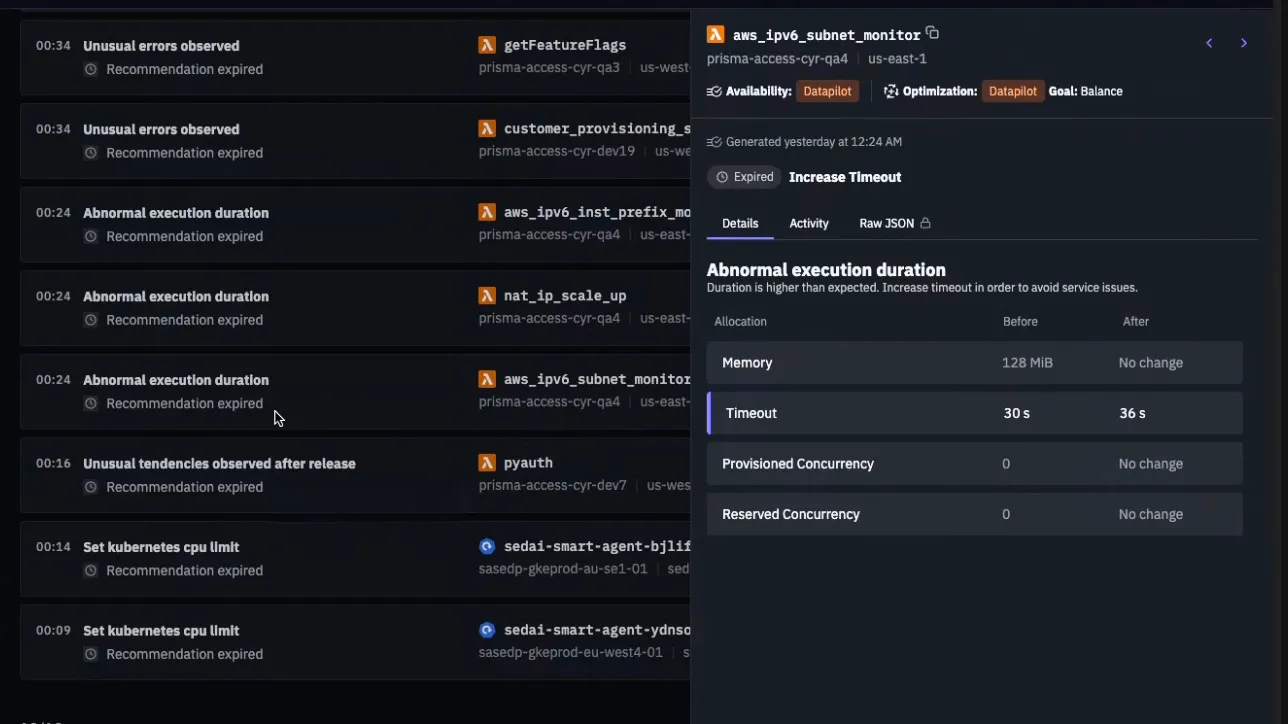Go to the next recommendation arrow

click(x=1244, y=43)
